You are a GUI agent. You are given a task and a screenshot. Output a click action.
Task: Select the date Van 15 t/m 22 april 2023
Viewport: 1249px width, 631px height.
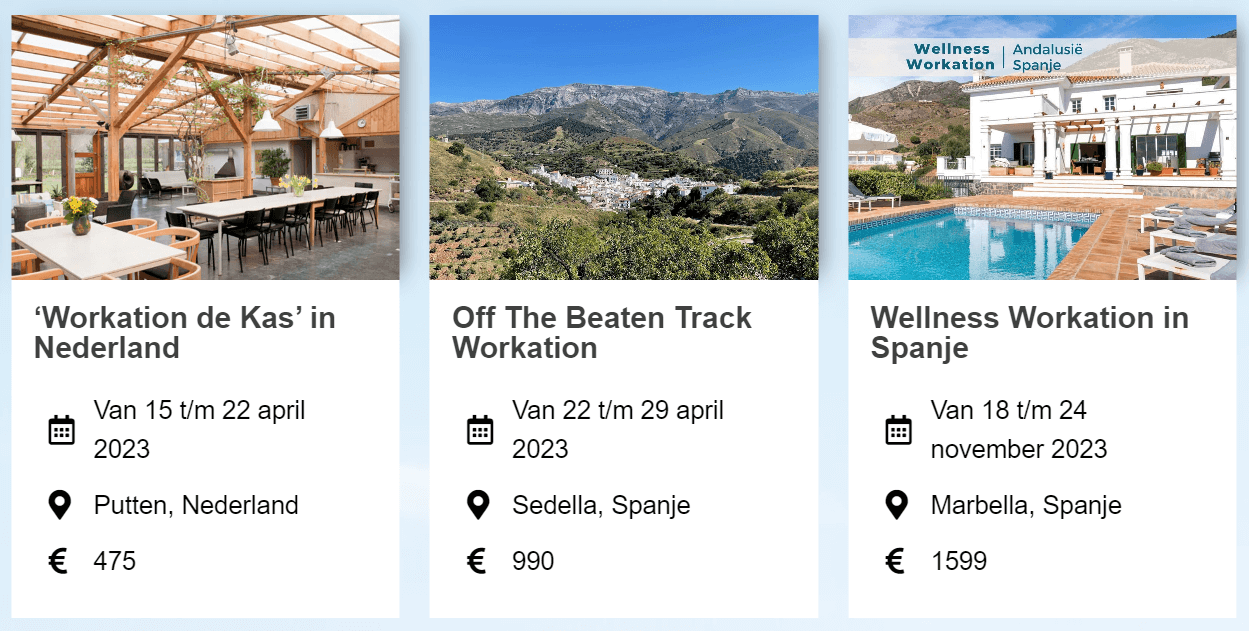200,429
